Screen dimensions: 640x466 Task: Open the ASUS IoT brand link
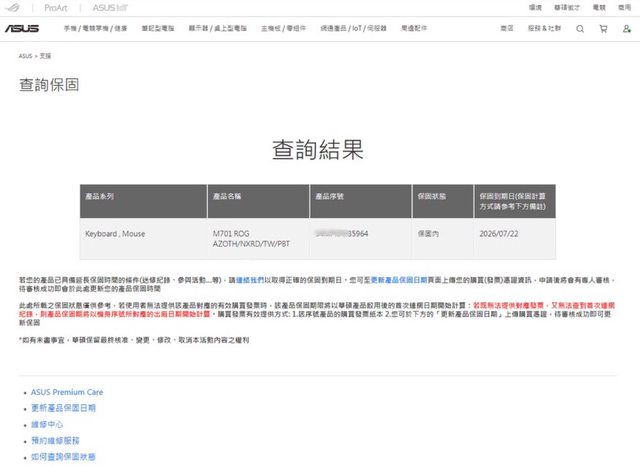pos(106,7)
